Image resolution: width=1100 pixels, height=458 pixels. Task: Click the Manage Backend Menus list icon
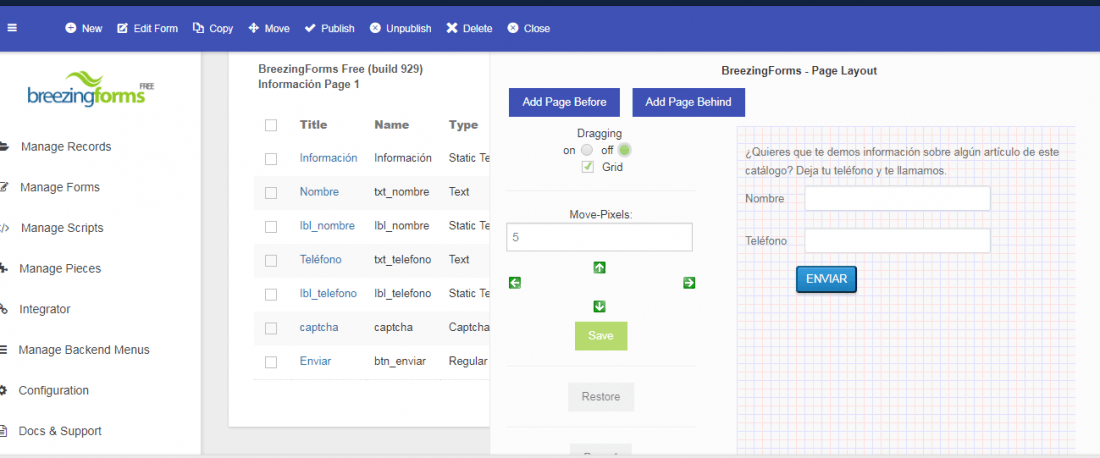[4, 349]
